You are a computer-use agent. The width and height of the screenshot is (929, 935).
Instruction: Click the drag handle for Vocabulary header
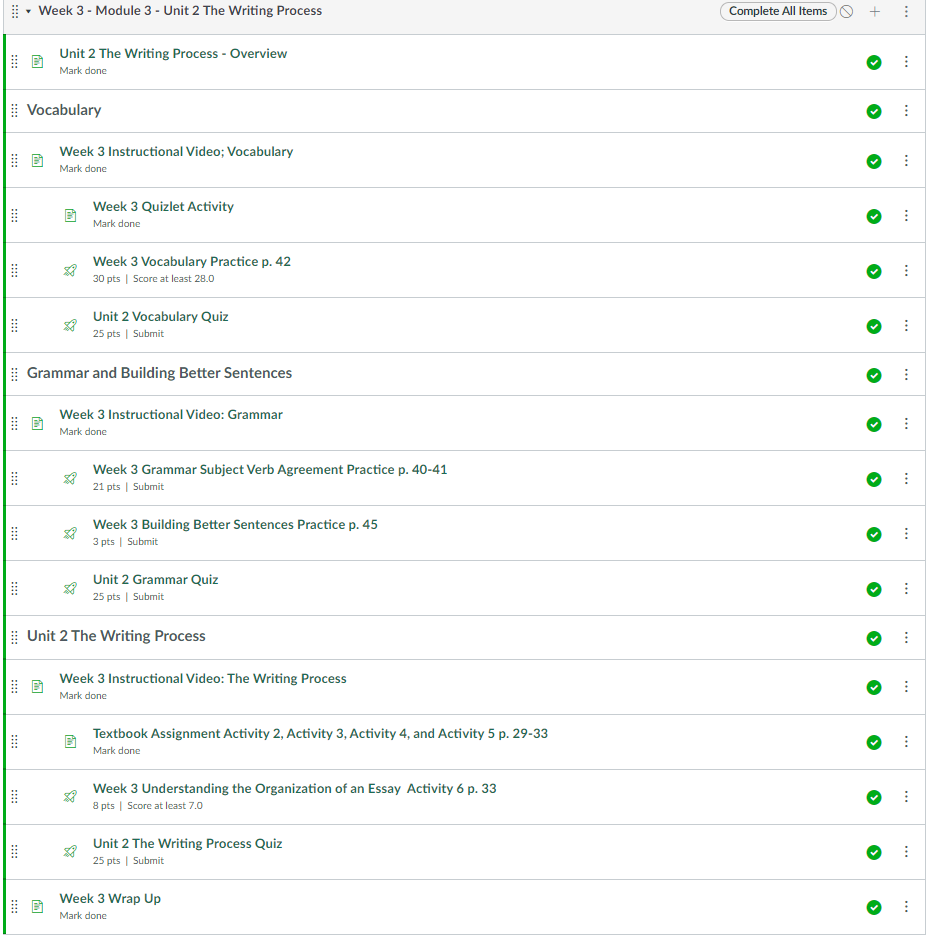(14, 111)
